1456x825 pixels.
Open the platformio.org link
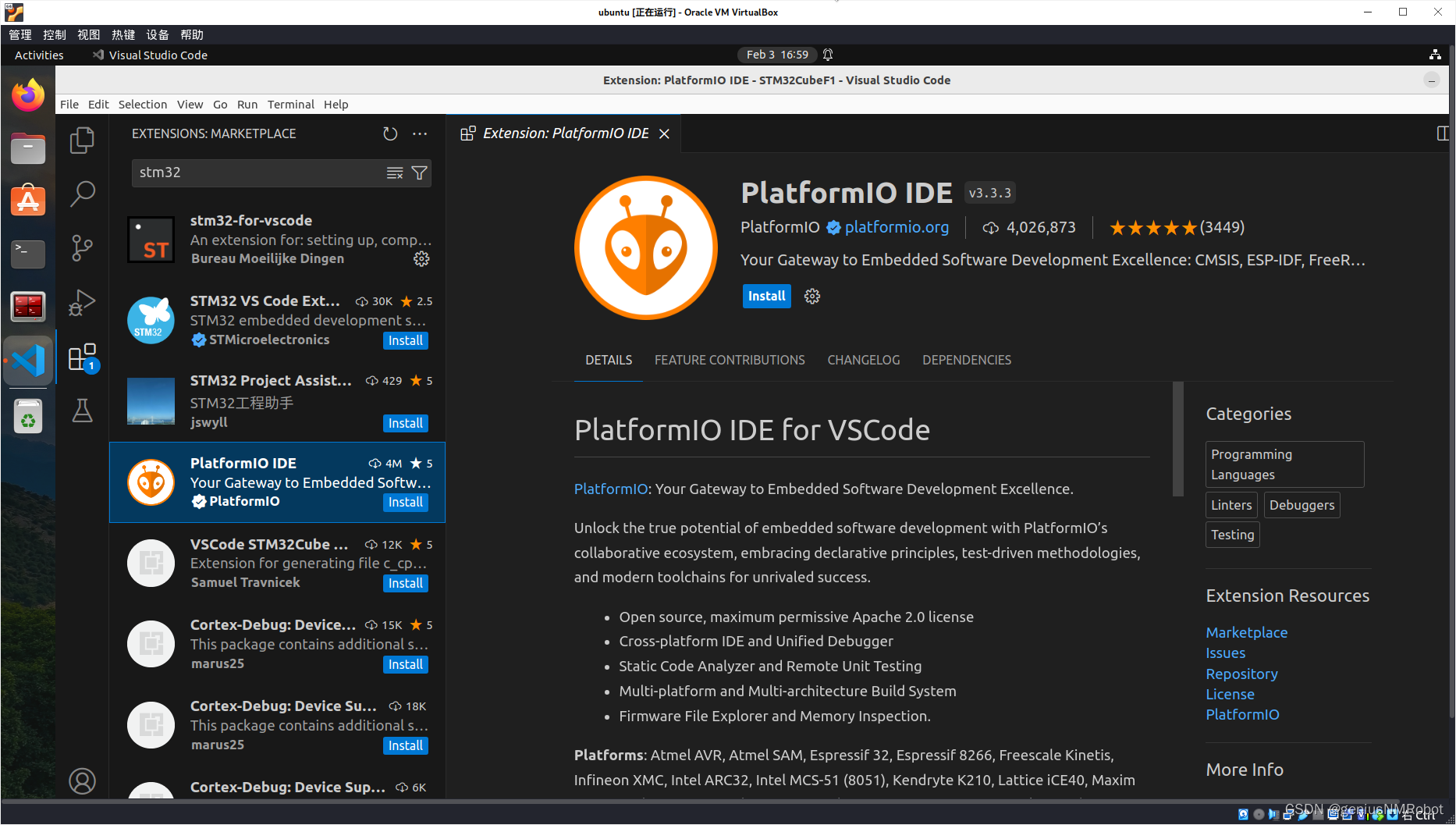[897, 227]
